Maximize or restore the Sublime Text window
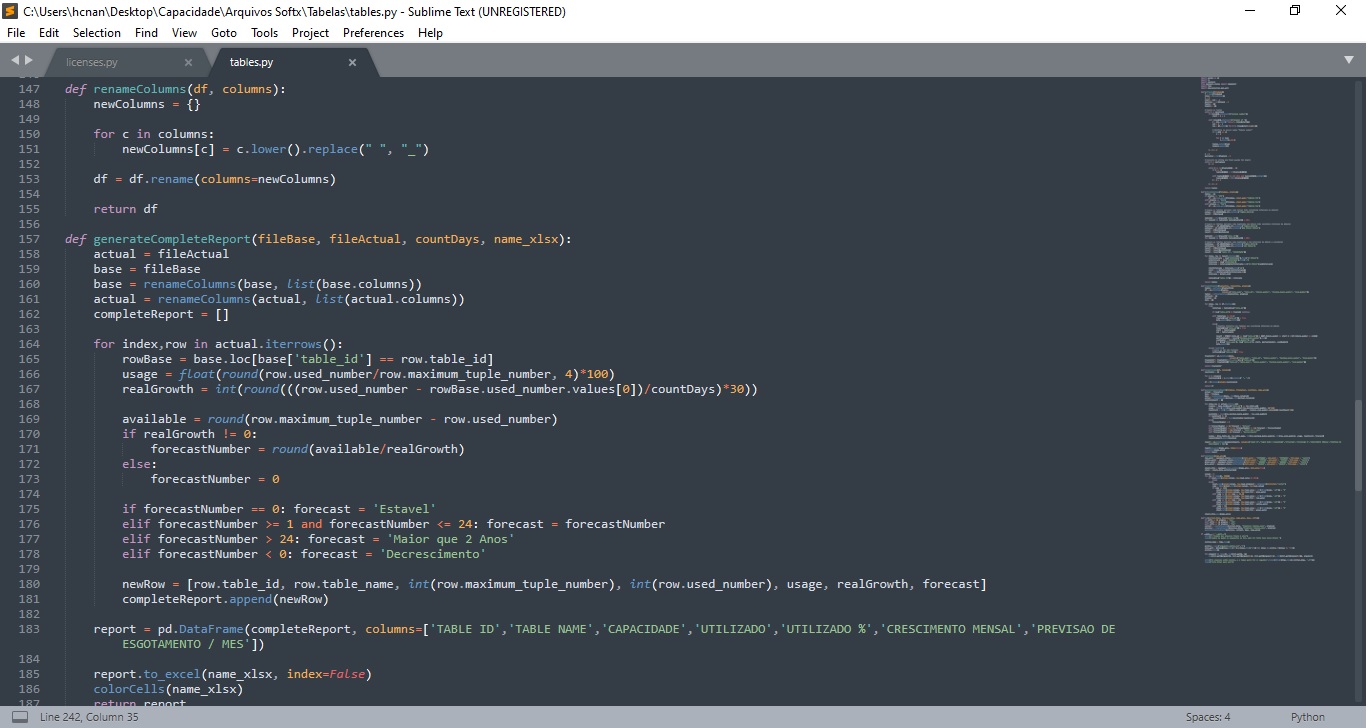 pyautogui.click(x=1295, y=11)
